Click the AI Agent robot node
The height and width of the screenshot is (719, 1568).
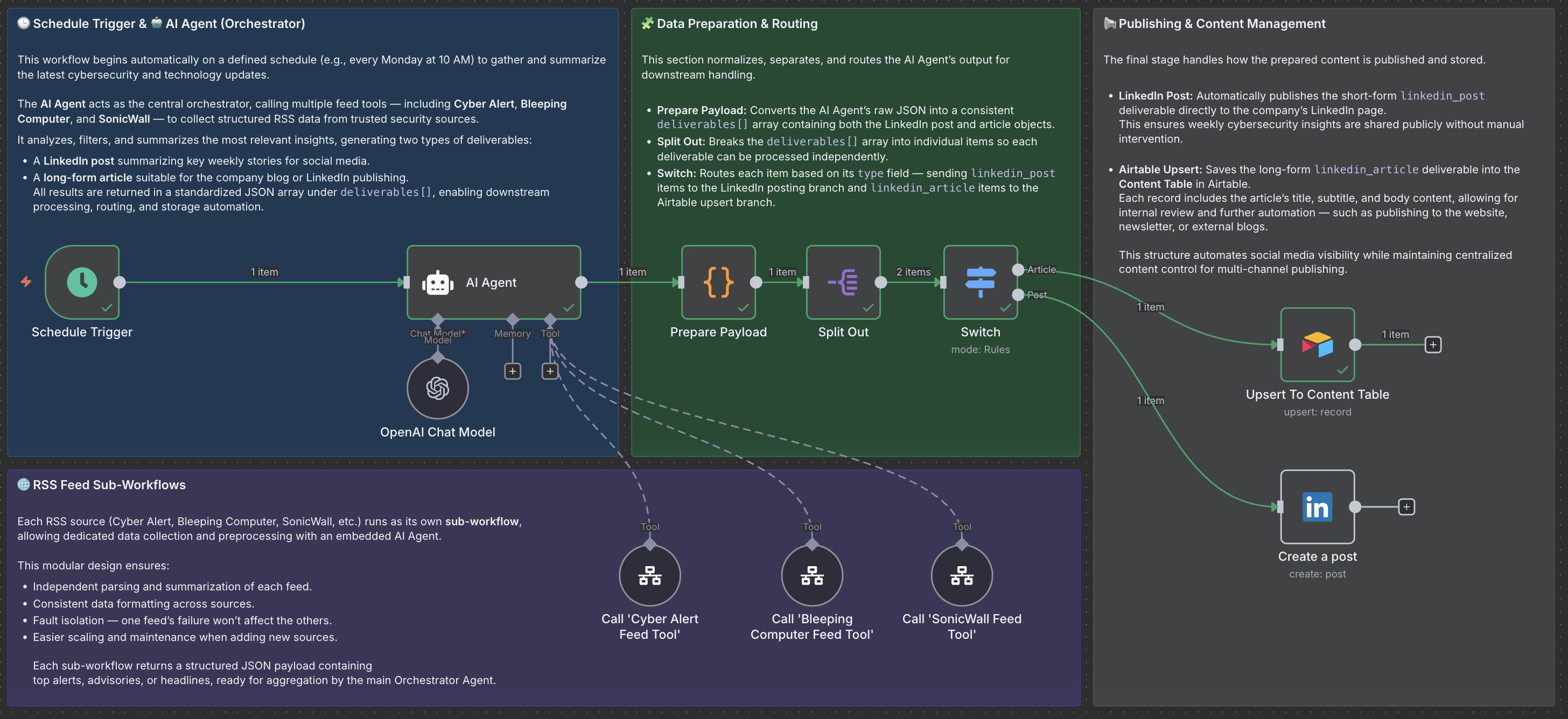494,282
